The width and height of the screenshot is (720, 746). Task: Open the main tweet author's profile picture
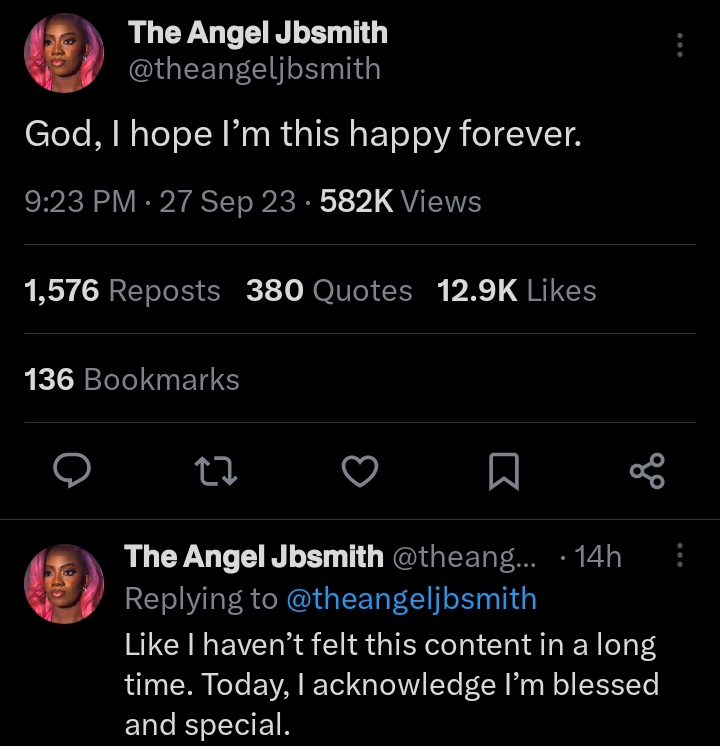click(64, 52)
